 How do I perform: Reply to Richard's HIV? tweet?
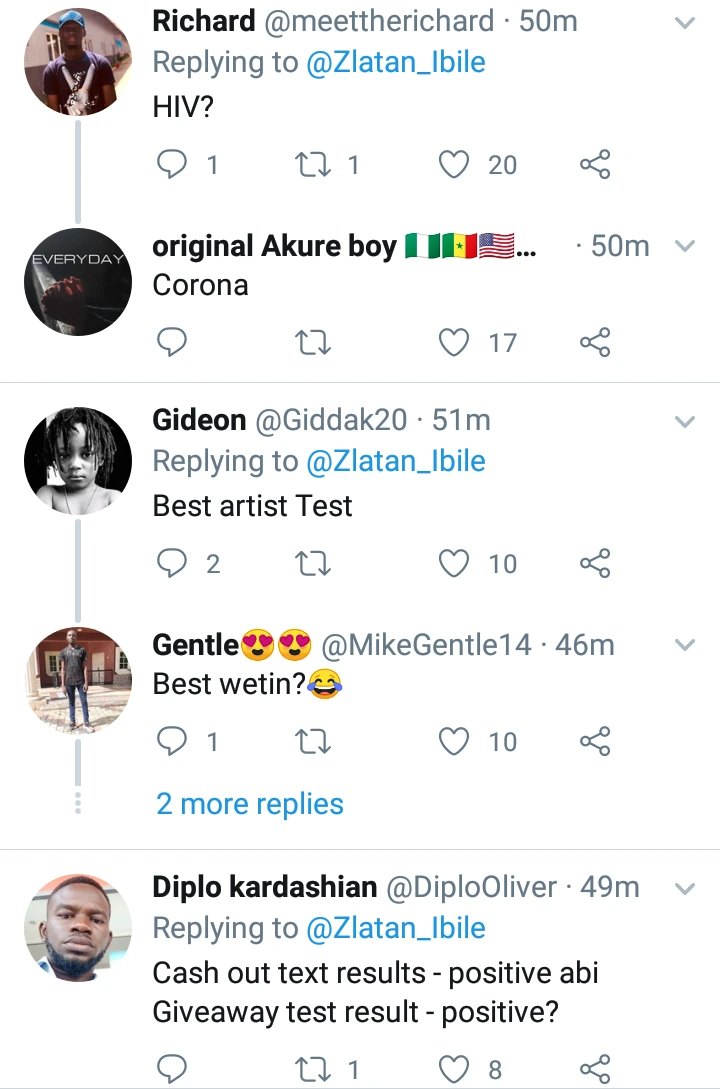[x=173, y=164]
